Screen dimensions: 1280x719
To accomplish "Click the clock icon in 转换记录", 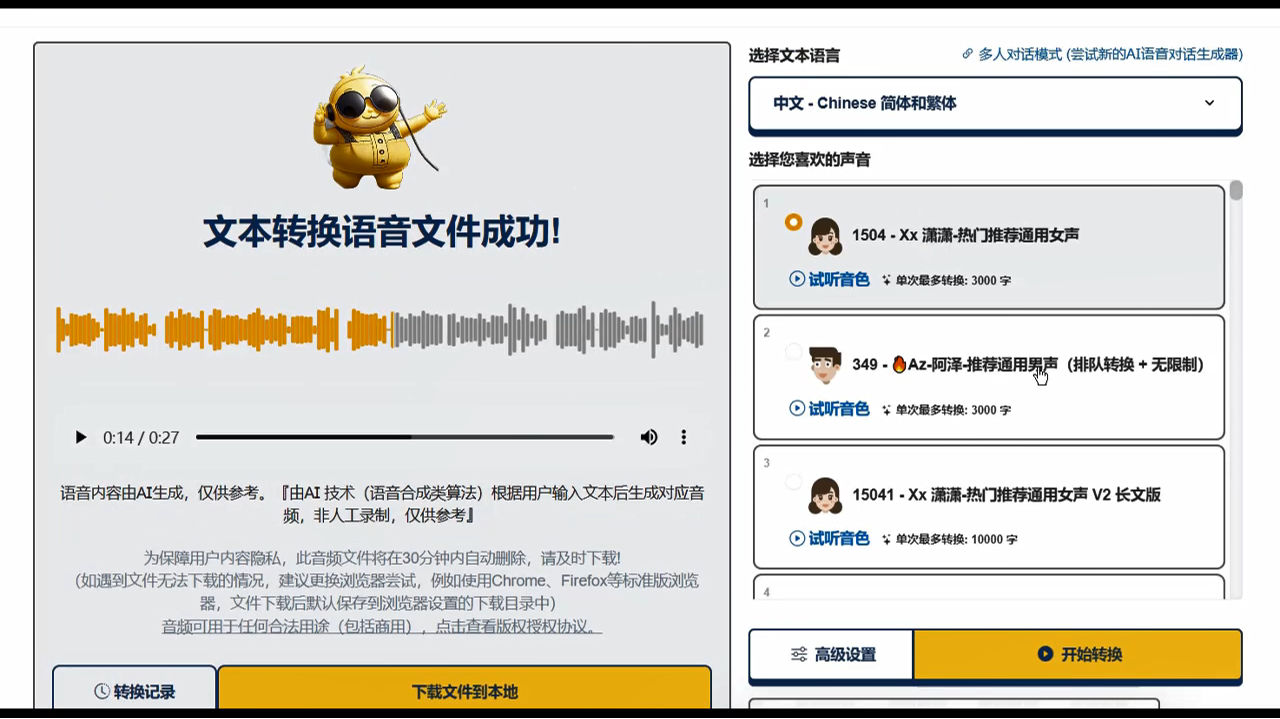I will coord(102,691).
